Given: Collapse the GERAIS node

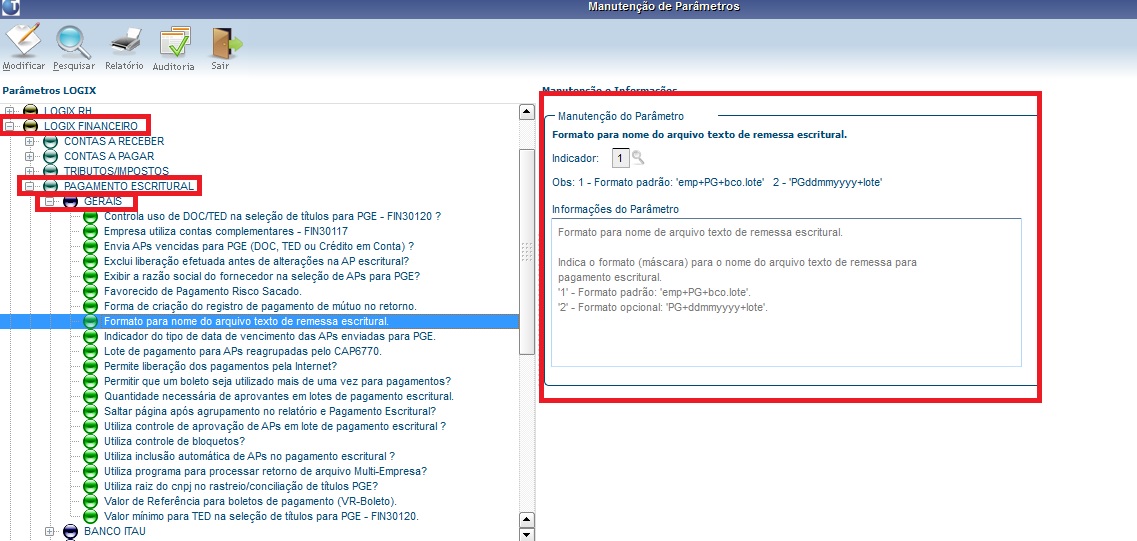Looking at the screenshot, I should pyautogui.click(x=49, y=201).
